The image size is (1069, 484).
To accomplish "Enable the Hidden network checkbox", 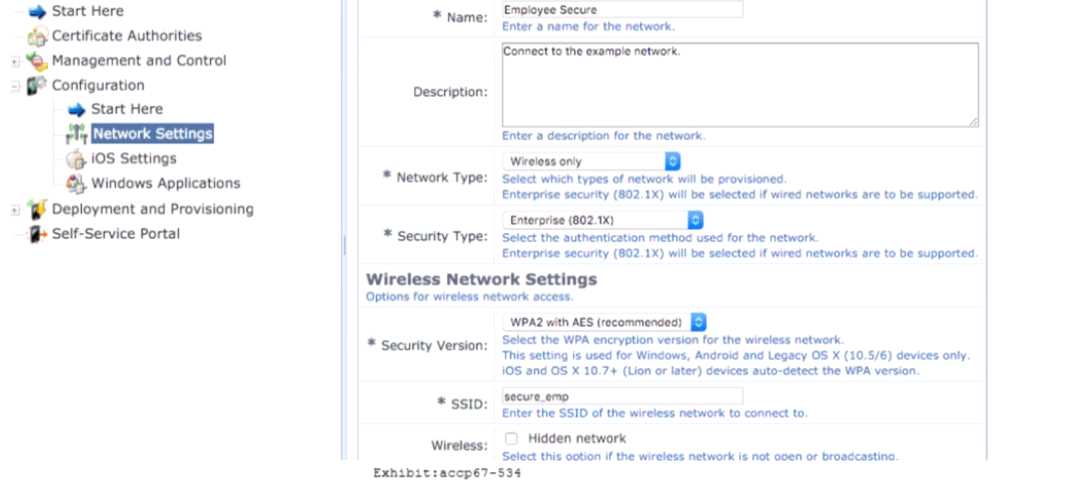I will click(511, 438).
